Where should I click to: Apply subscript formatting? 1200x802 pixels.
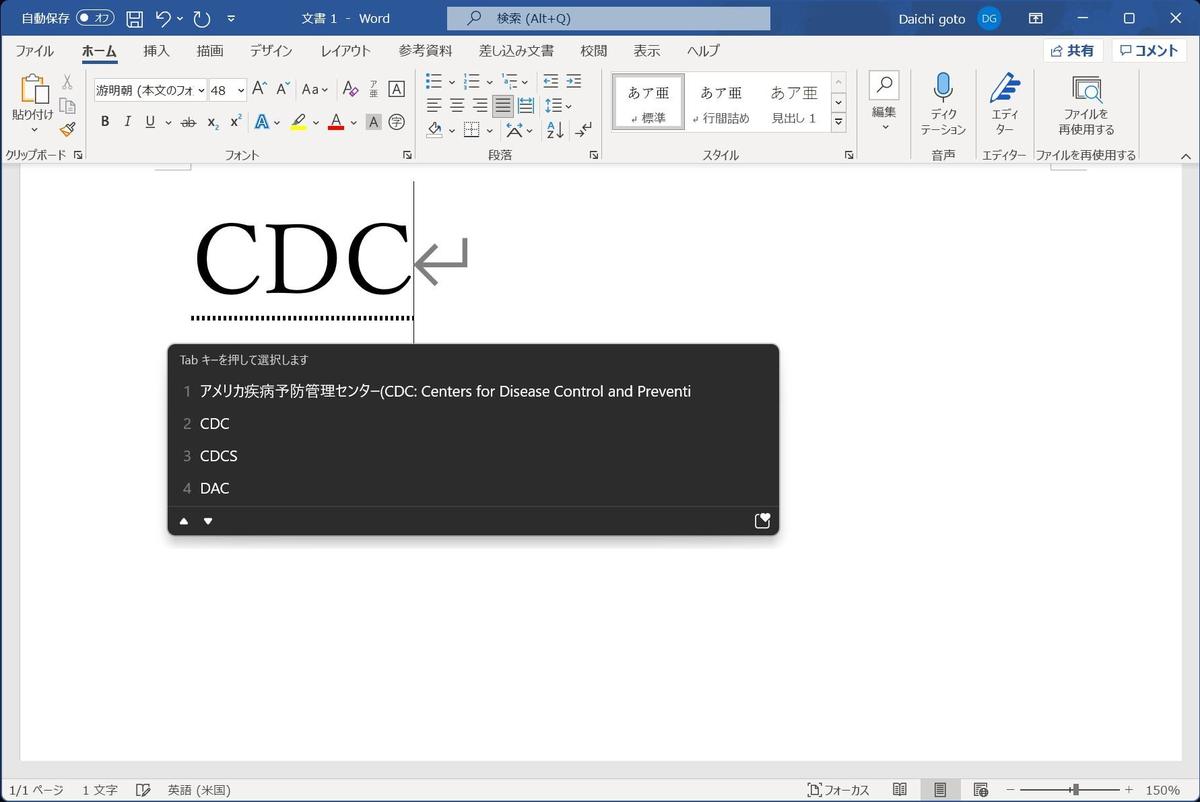[x=213, y=122]
